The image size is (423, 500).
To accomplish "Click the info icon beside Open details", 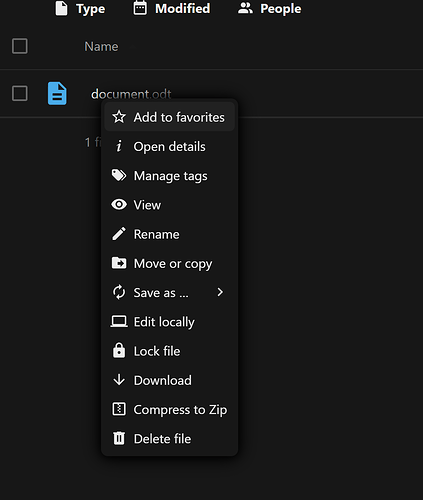I will point(119,146).
